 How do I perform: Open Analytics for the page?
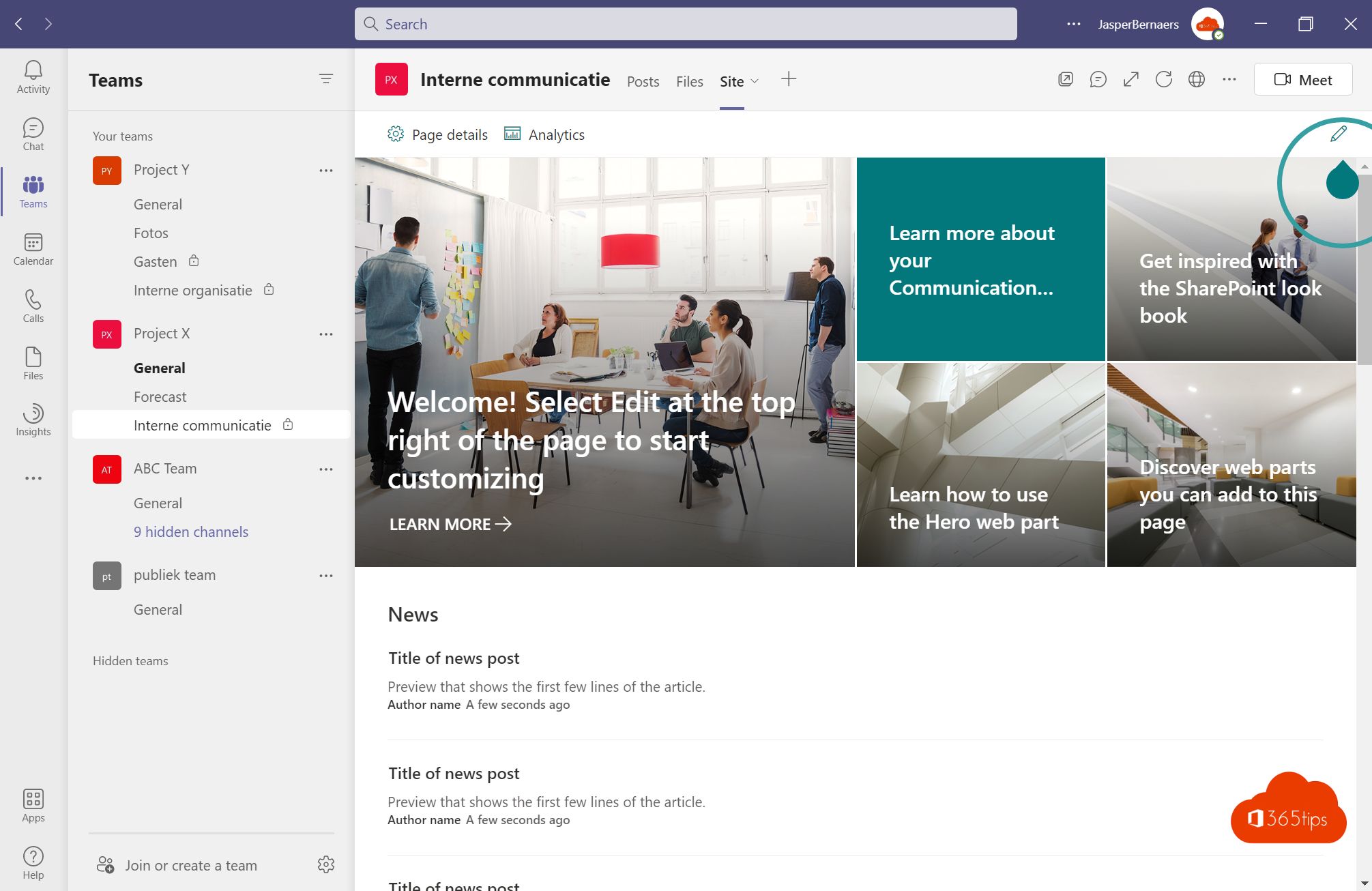pos(544,134)
